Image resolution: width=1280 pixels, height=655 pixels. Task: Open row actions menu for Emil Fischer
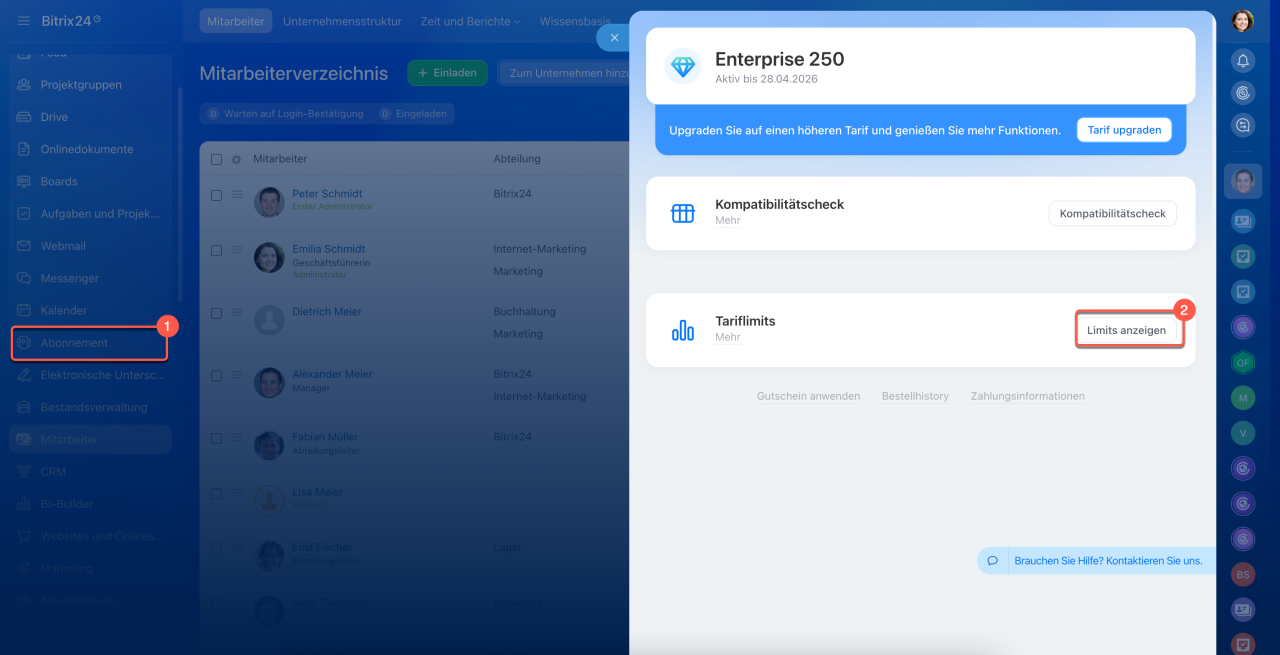238,549
